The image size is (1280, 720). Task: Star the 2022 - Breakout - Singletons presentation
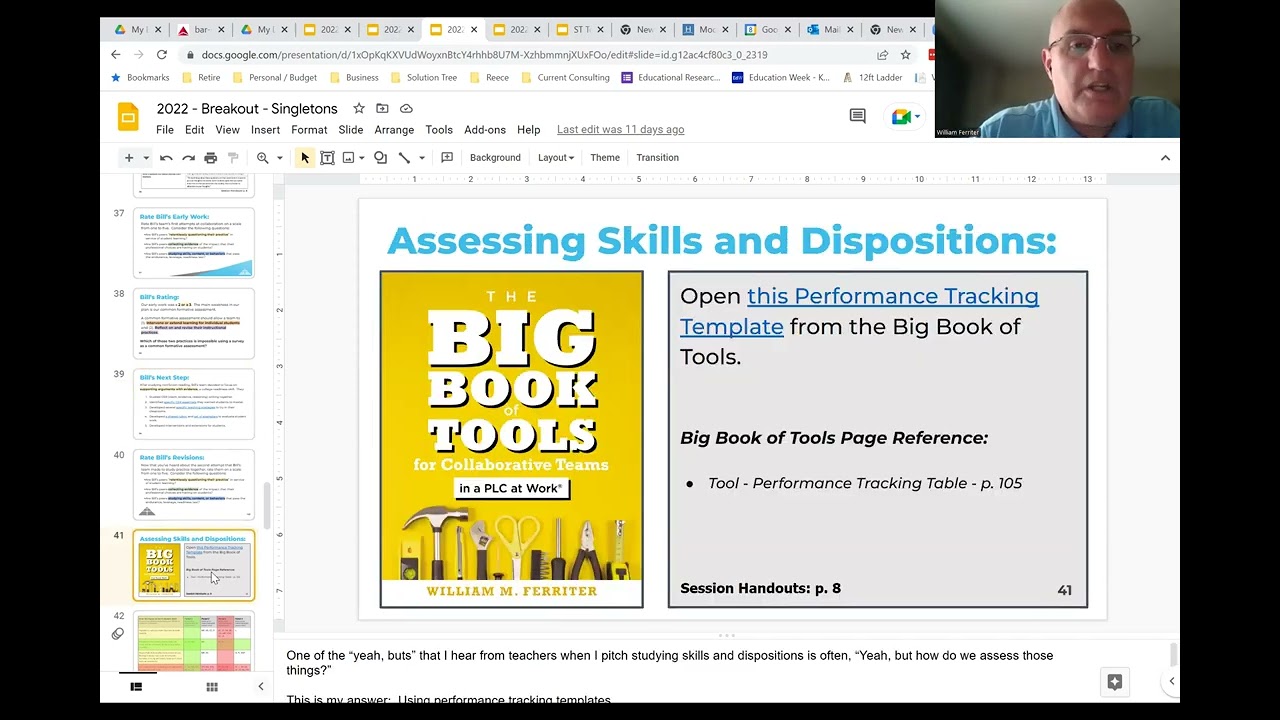coord(358,108)
